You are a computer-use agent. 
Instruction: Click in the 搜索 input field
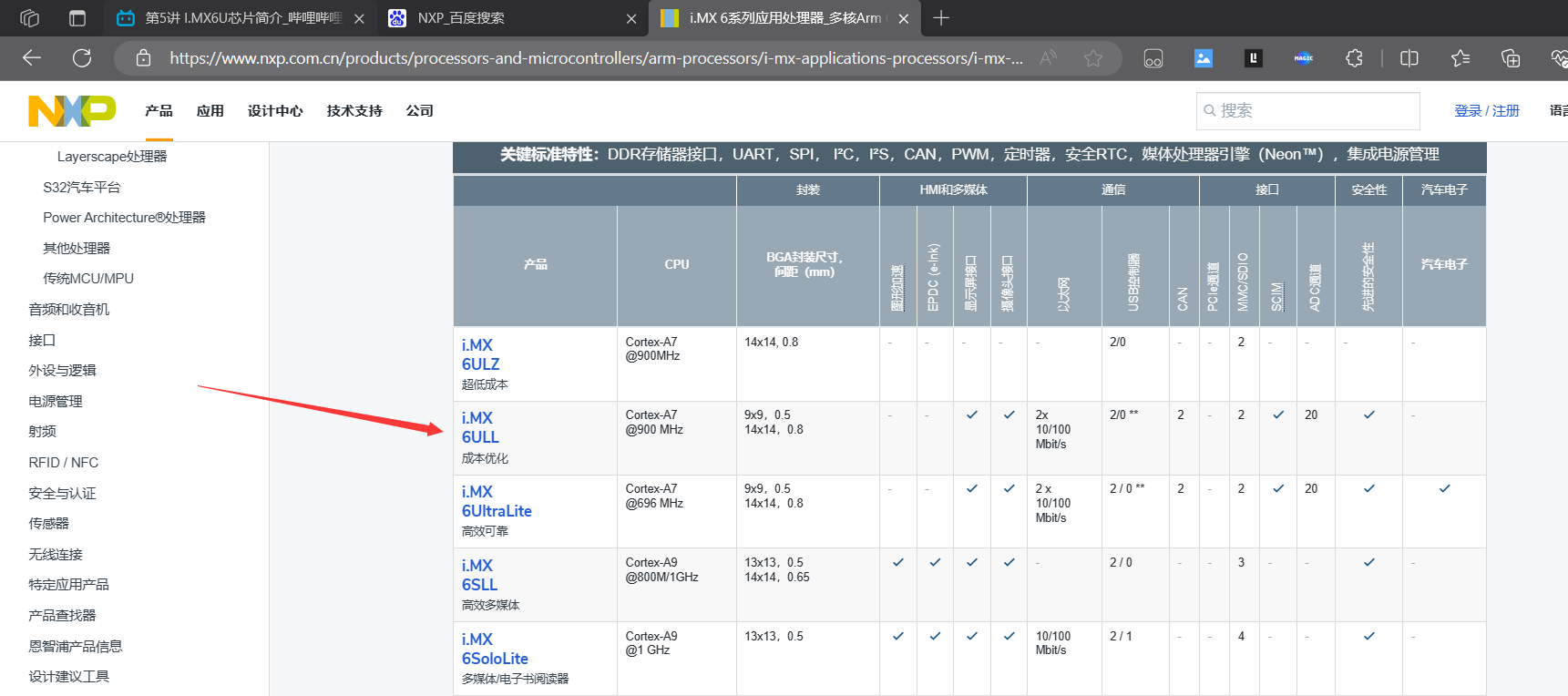point(1308,110)
